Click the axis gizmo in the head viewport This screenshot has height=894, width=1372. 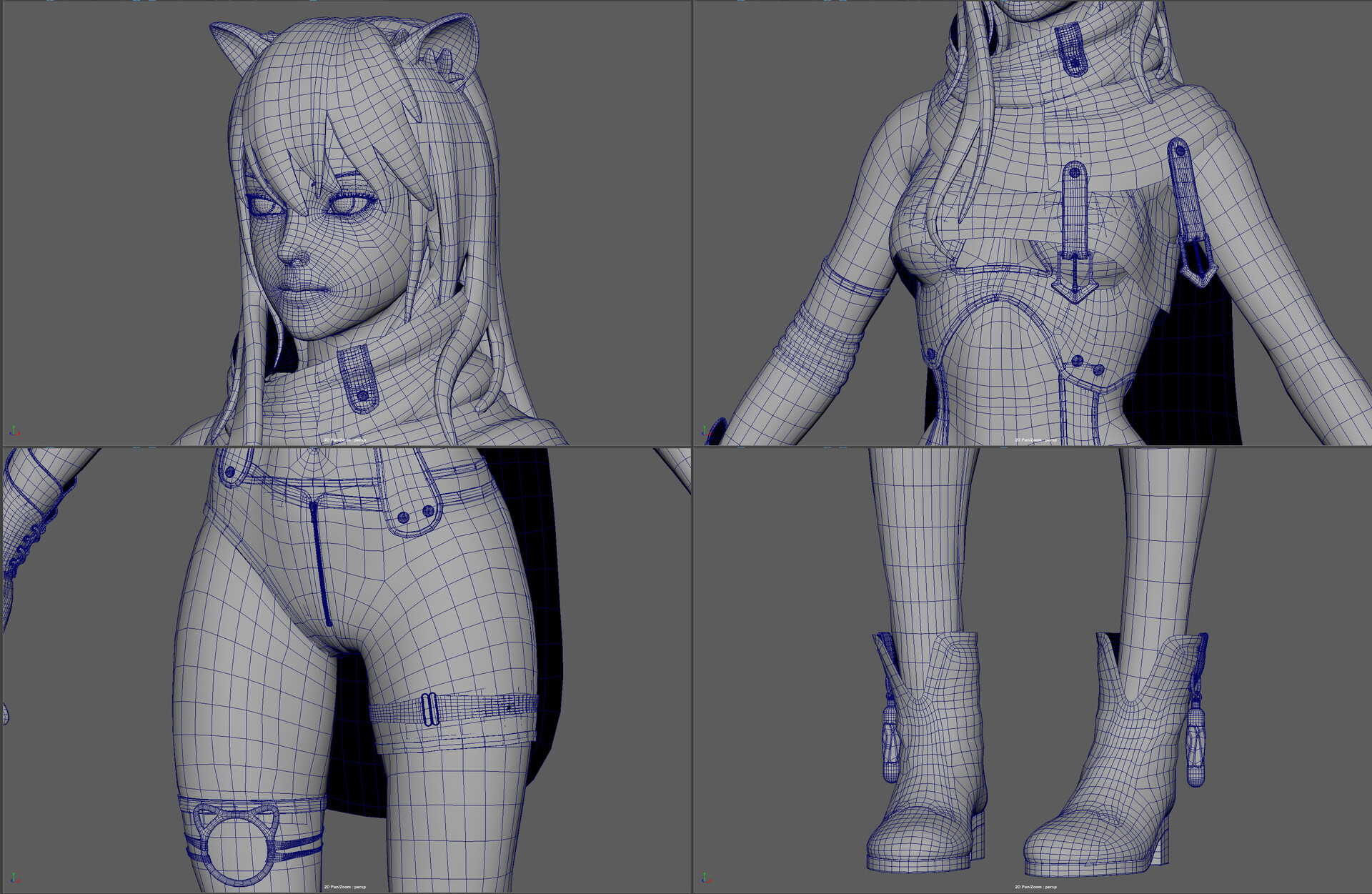click(14, 431)
